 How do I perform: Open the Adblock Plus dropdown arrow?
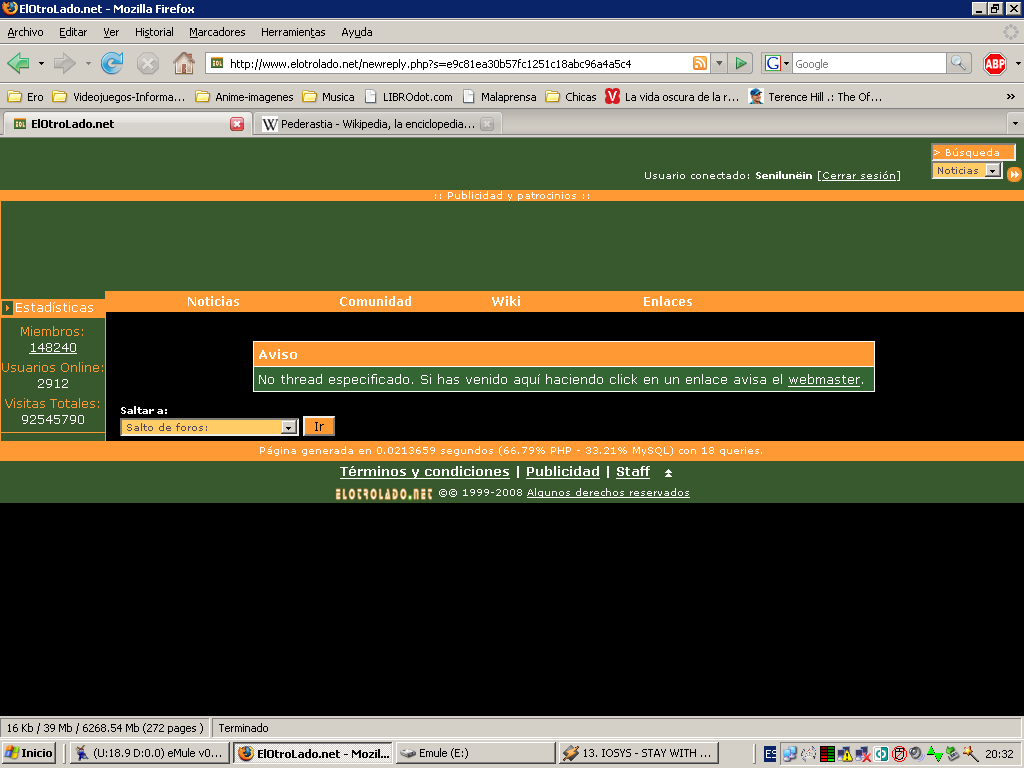[1017, 63]
